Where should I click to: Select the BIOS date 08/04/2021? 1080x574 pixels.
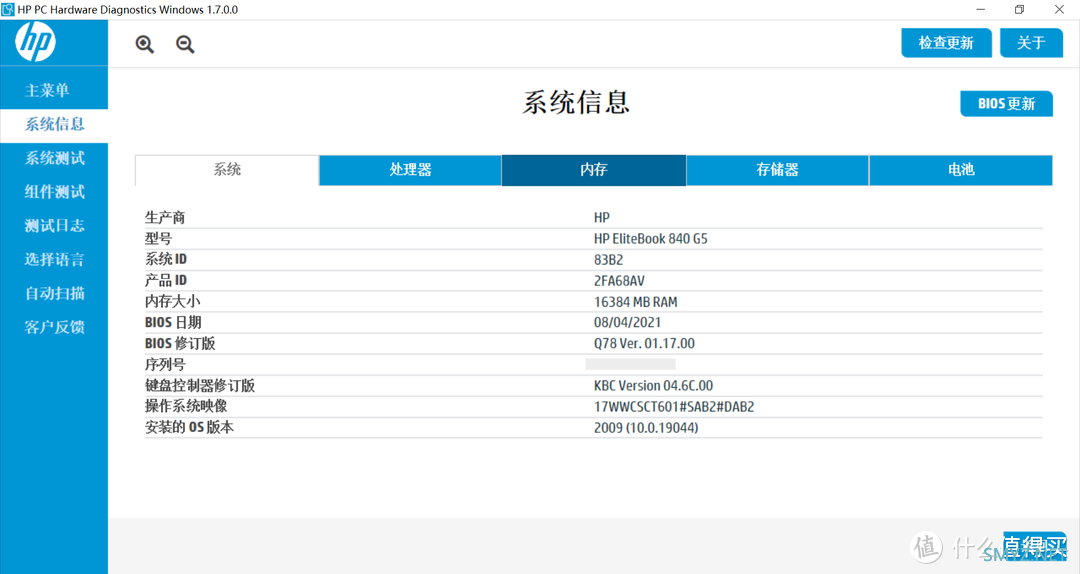click(x=627, y=322)
